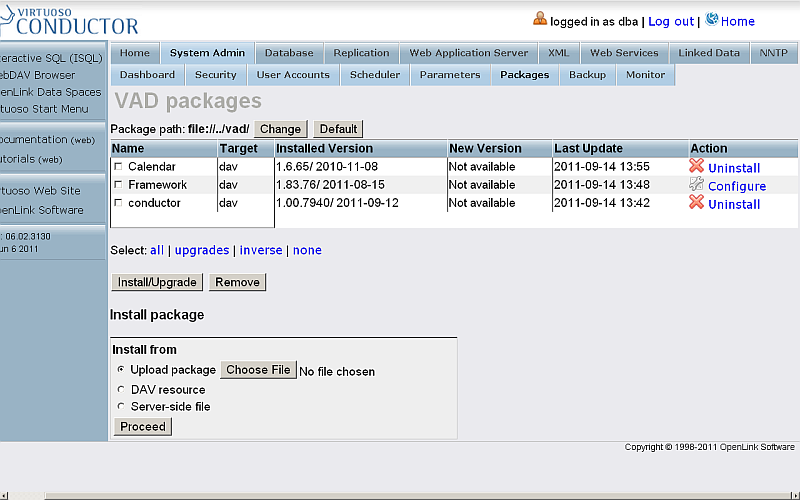This screenshot has height=500, width=800.
Task: Open the Database tab
Action: [289, 53]
